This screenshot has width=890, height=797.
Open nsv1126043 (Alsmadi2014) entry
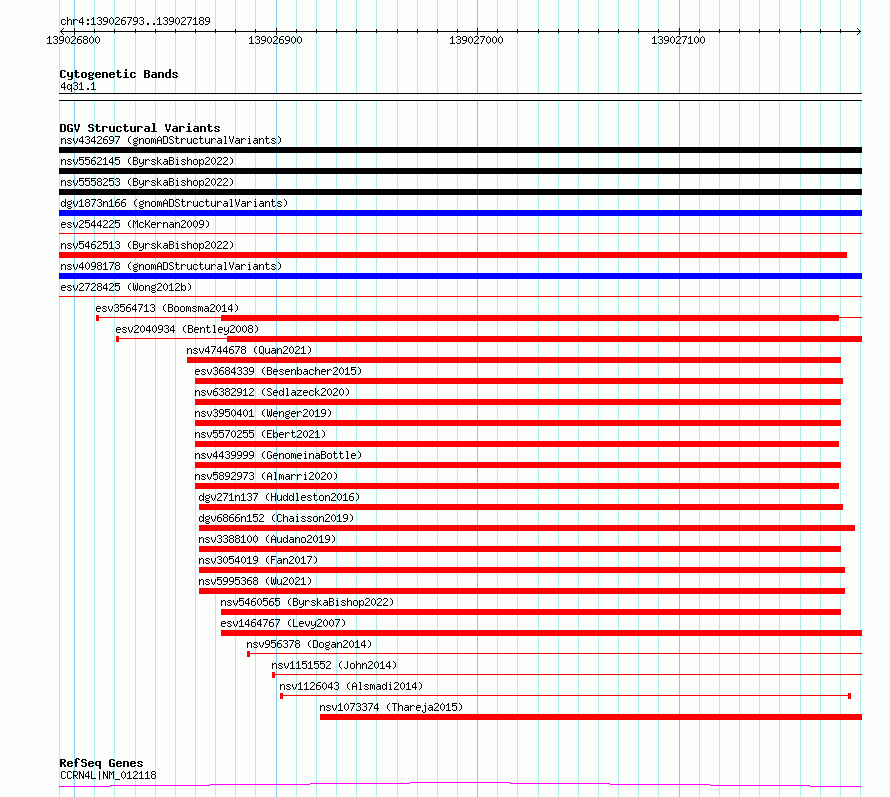[351, 686]
